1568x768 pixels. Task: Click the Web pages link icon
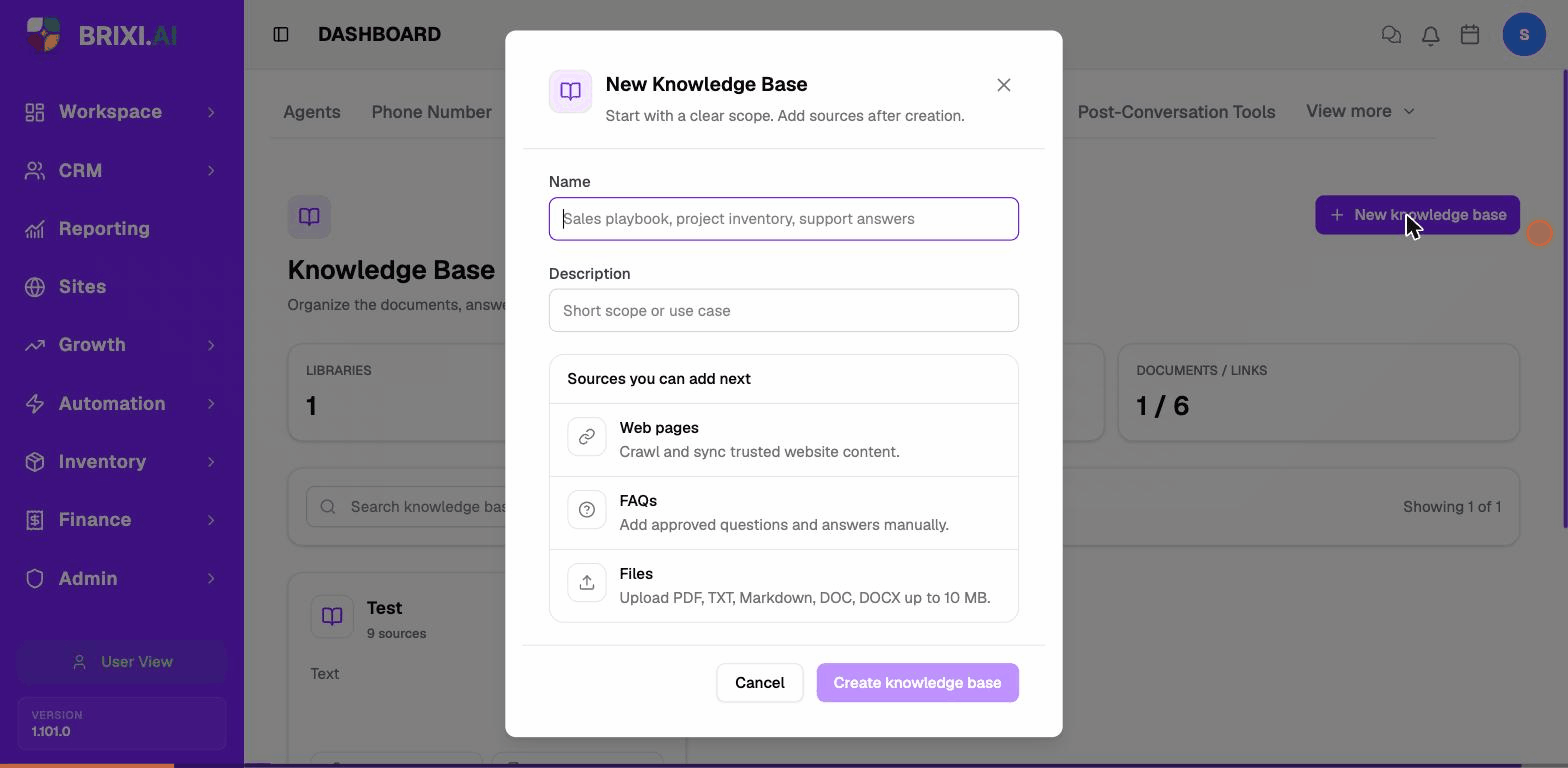pyautogui.click(x=587, y=437)
